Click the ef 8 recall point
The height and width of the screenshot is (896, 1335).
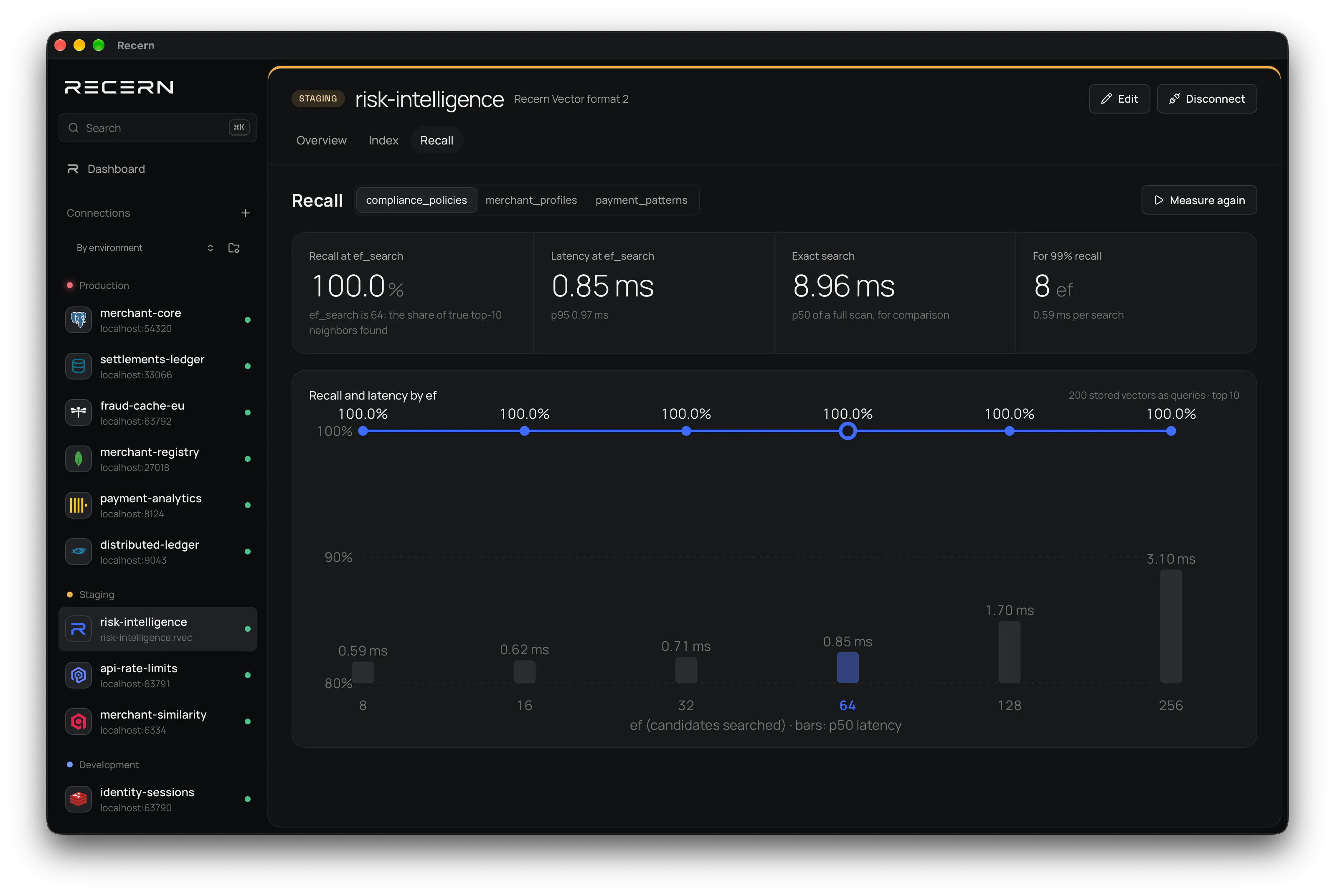[363, 431]
